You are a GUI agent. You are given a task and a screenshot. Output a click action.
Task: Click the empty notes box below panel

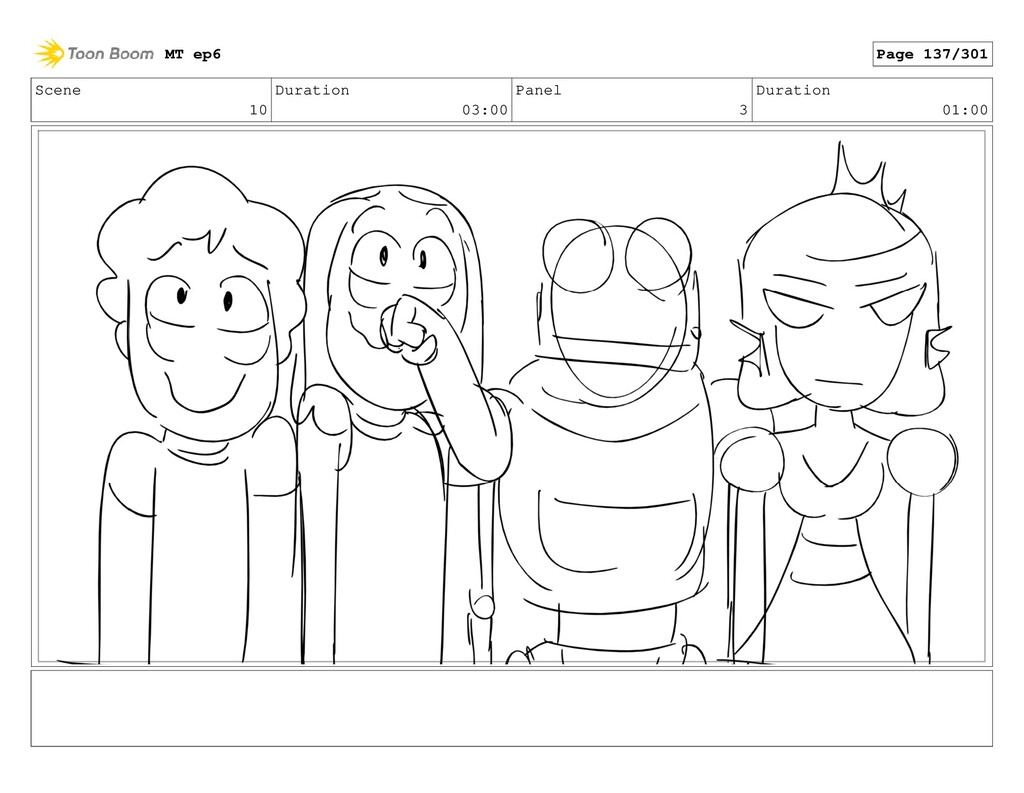coord(511,708)
